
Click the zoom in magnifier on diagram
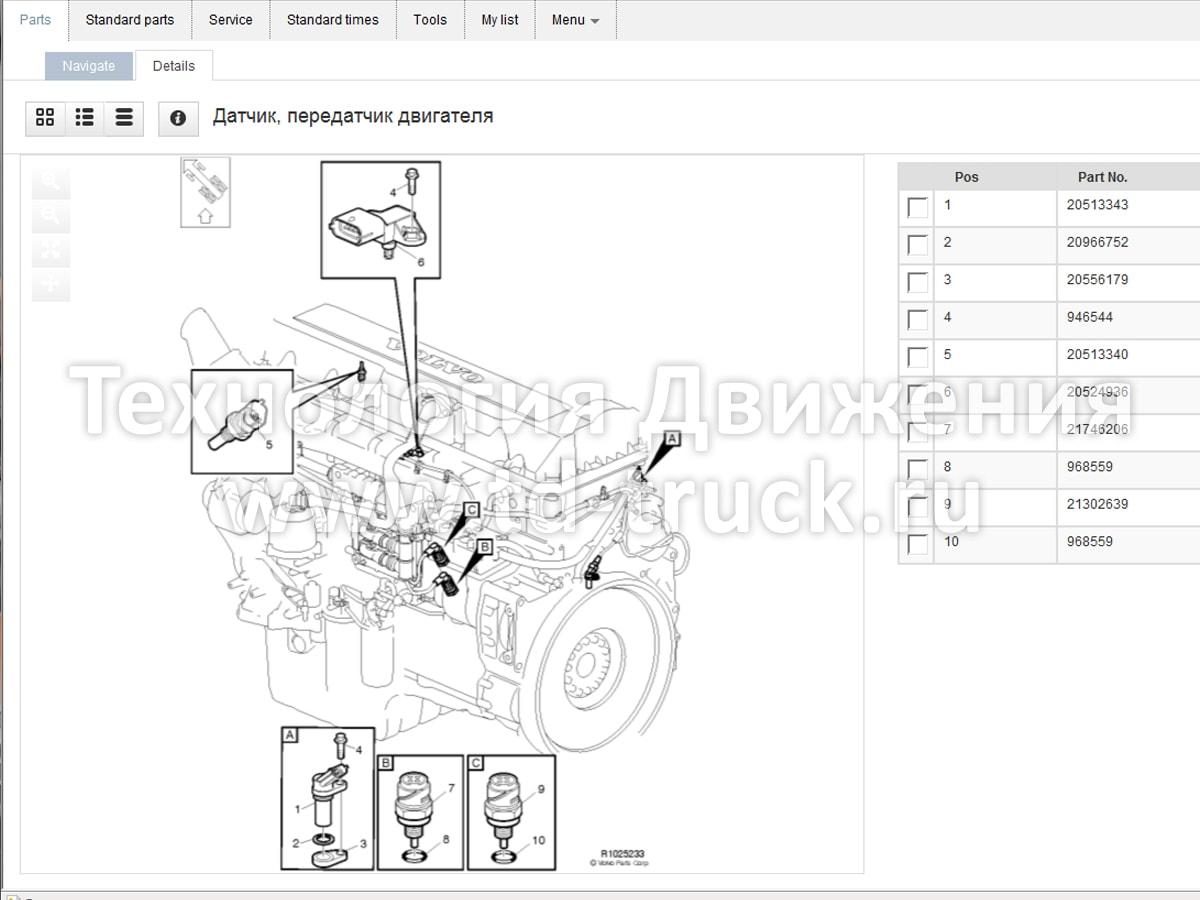(51, 182)
